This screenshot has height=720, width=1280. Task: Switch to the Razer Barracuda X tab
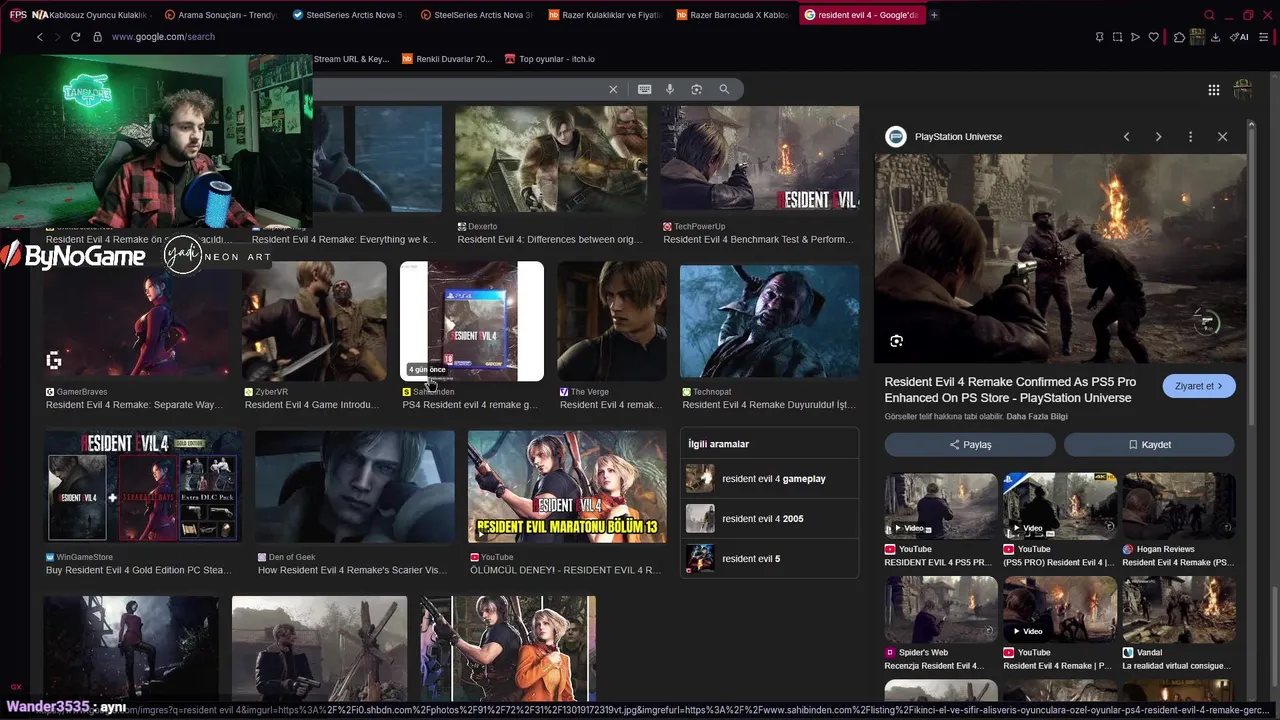(x=733, y=15)
